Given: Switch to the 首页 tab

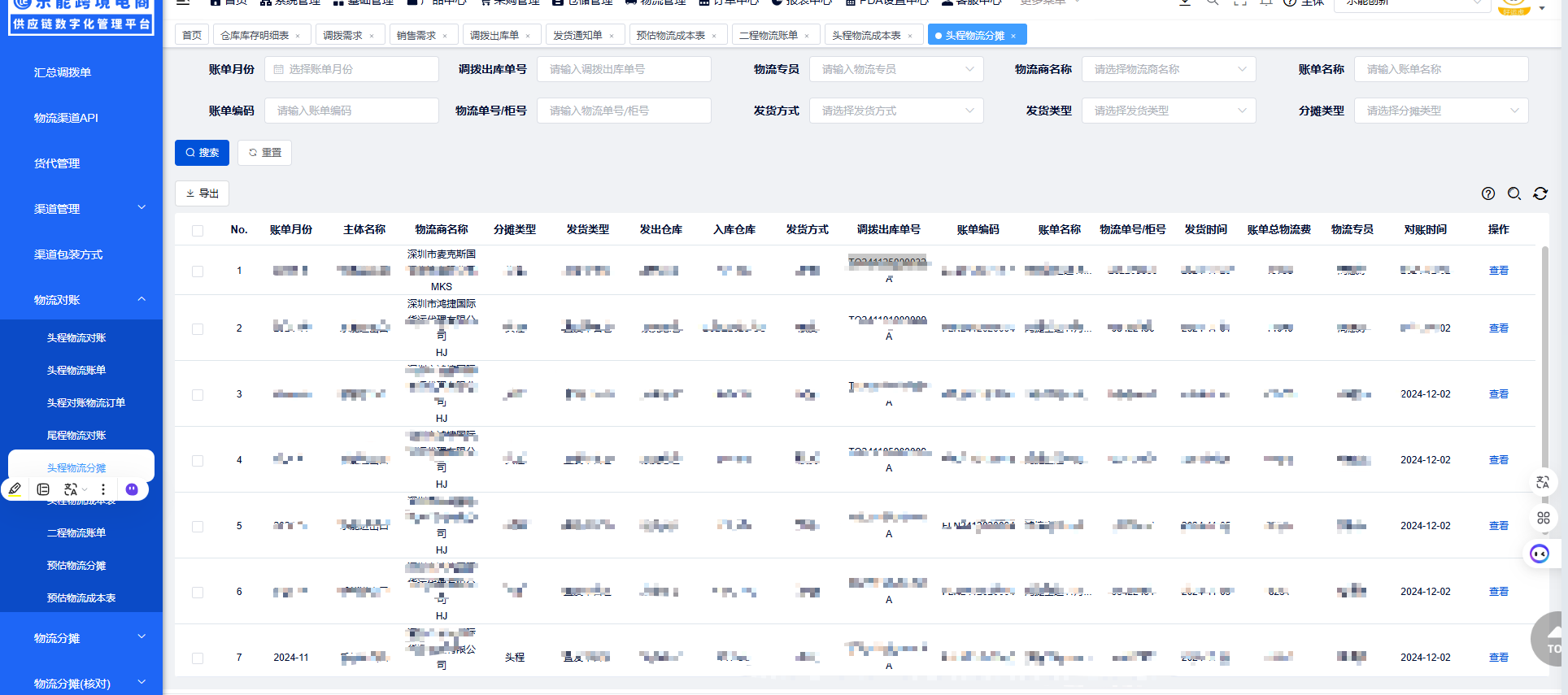Looking at the screenshot, I should [x=192, y=35].
